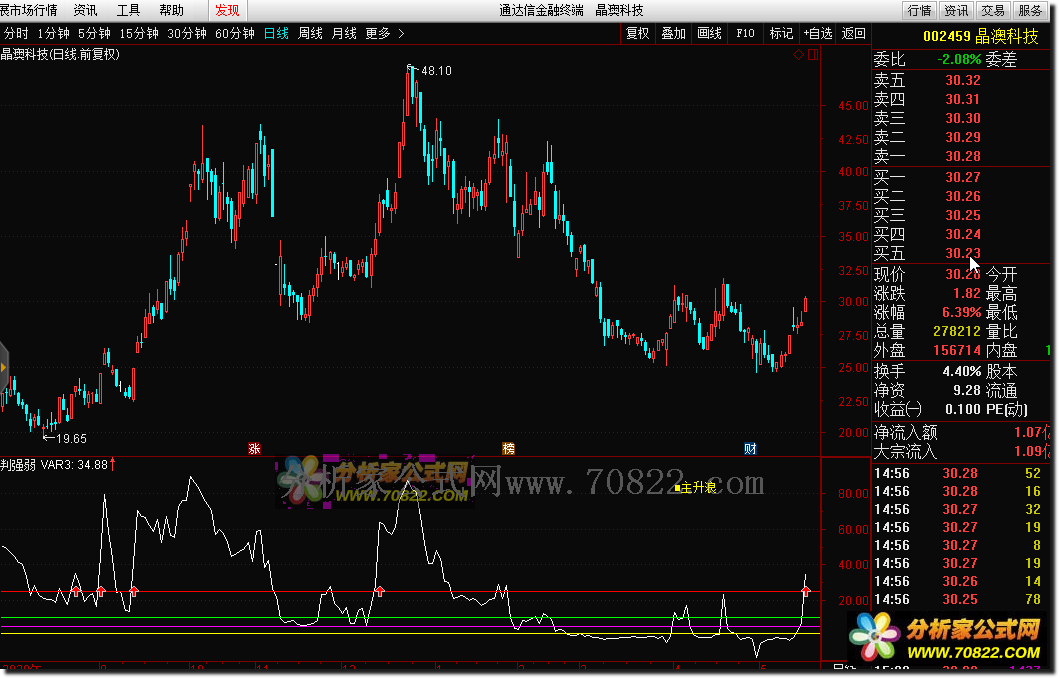1060x678 pixels.
Task: Open the 画线 drawing tool
Action: point(709,33)
